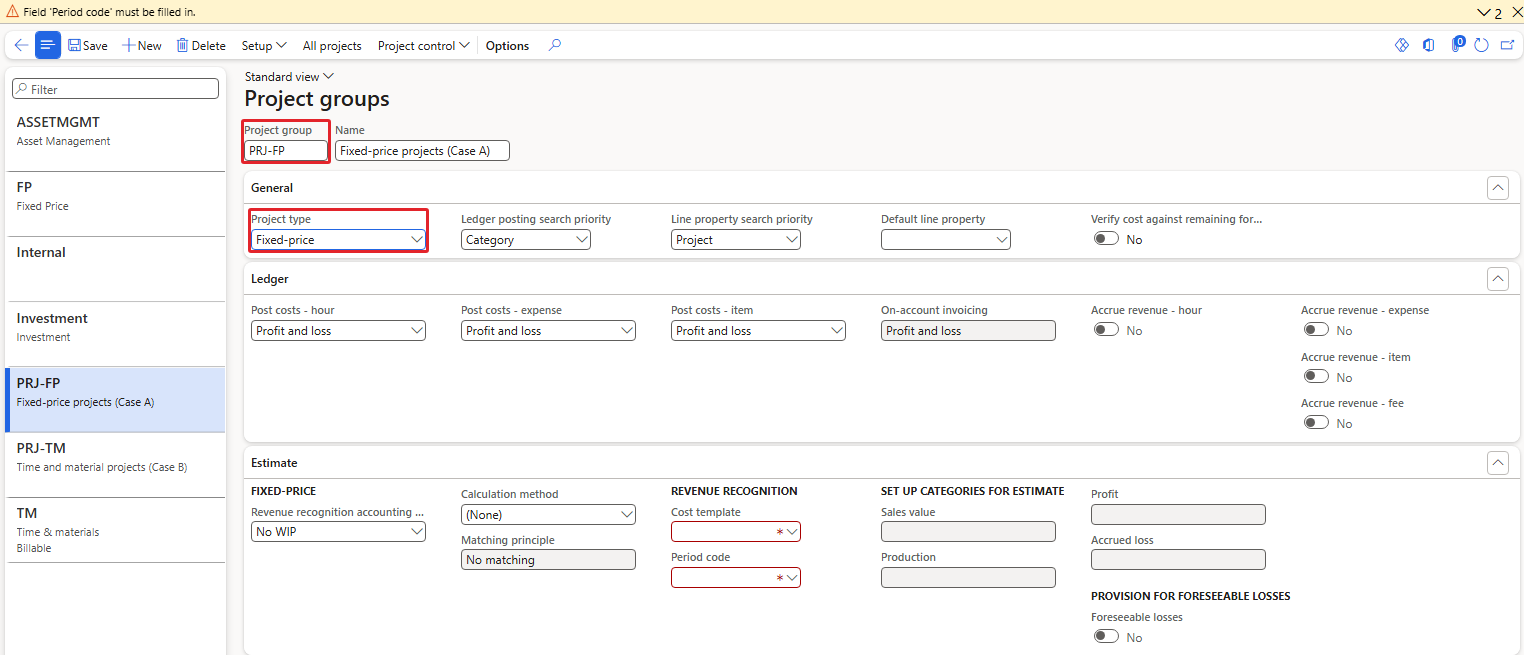Collapse the Estimate section
This screenshot has width=1524, height=655.
point(1497,462)
